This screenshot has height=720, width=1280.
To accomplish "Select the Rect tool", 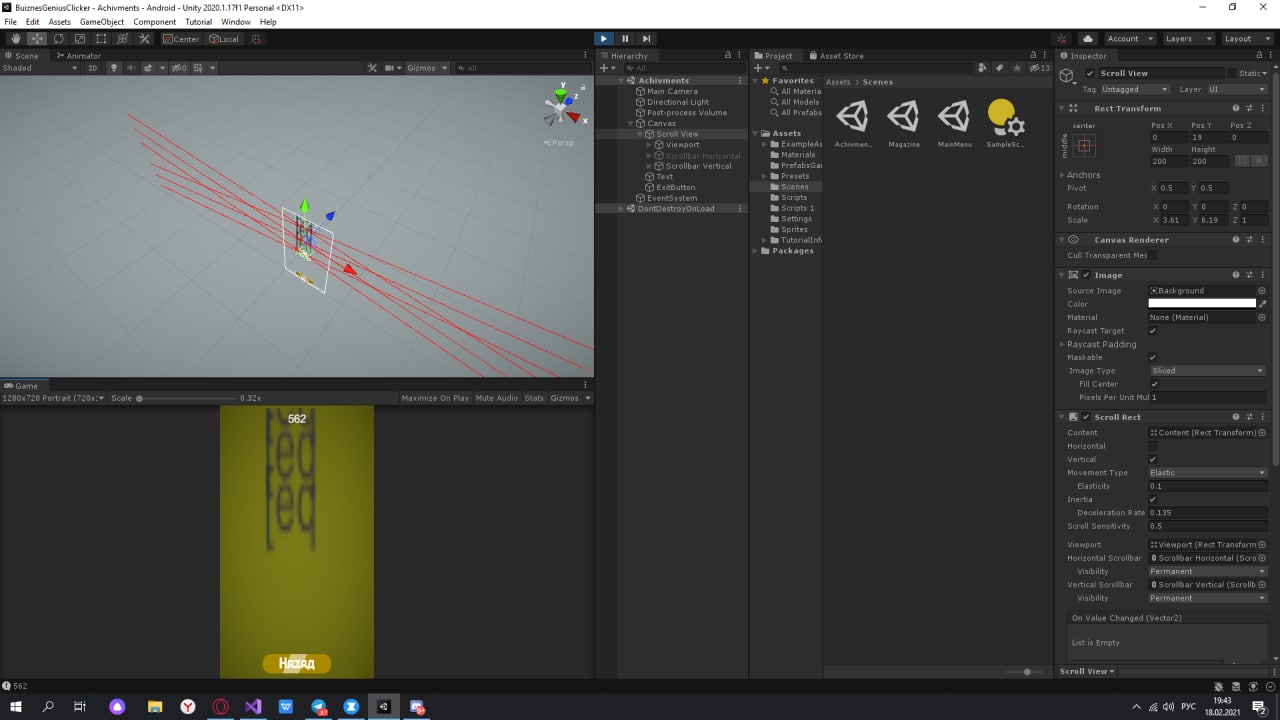I will [101, 39].
